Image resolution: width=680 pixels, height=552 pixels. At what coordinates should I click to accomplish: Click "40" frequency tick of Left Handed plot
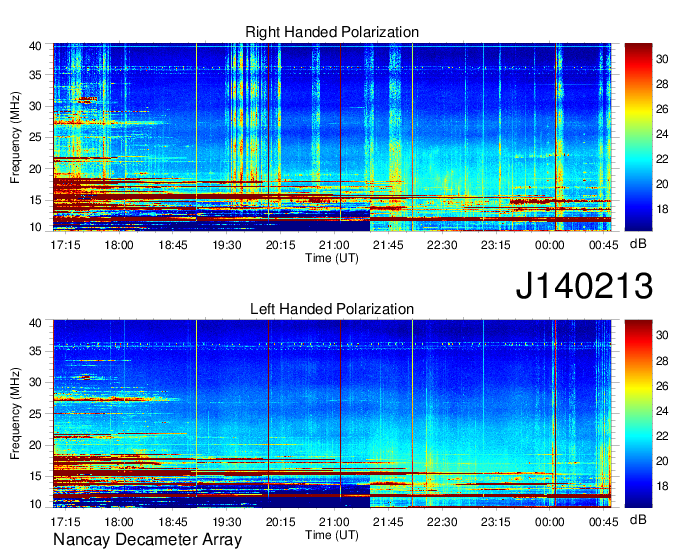[35, 323]
